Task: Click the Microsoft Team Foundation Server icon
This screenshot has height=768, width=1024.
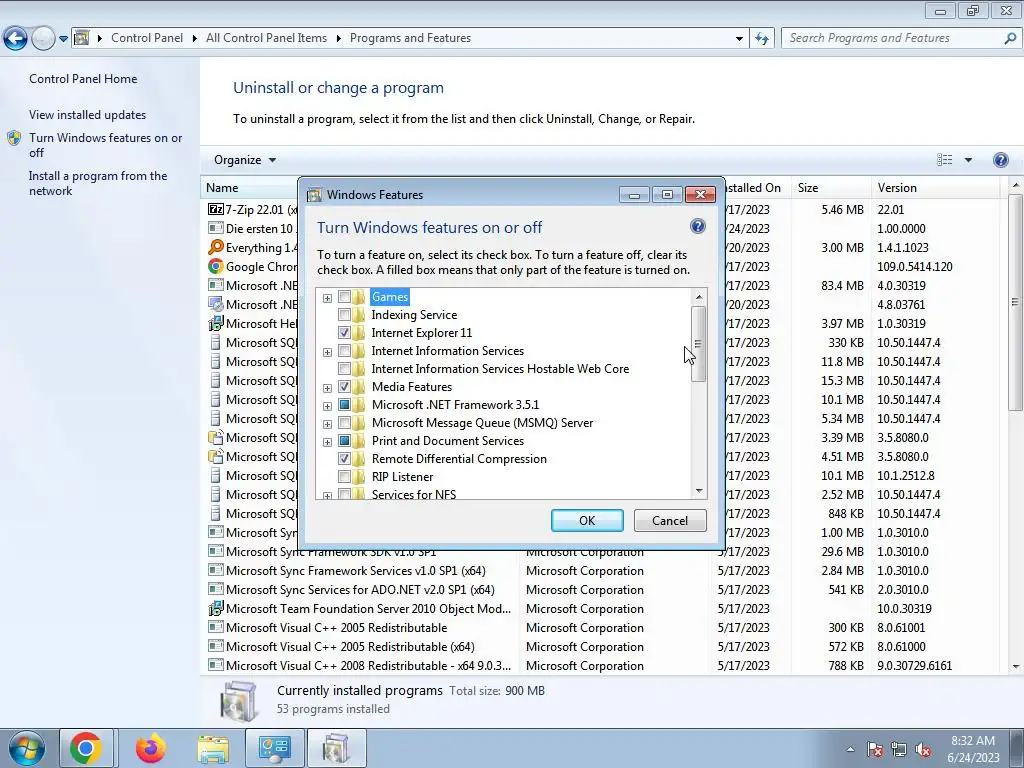Action: pos(215,609)
